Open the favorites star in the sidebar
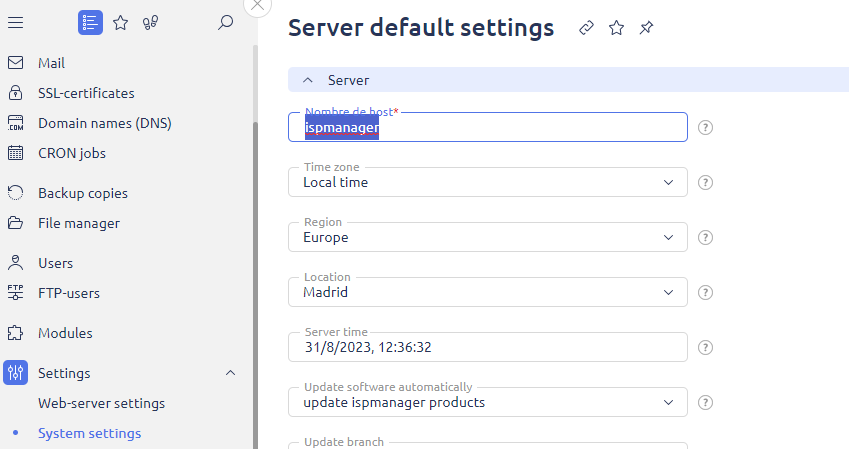 click(120, 23)
